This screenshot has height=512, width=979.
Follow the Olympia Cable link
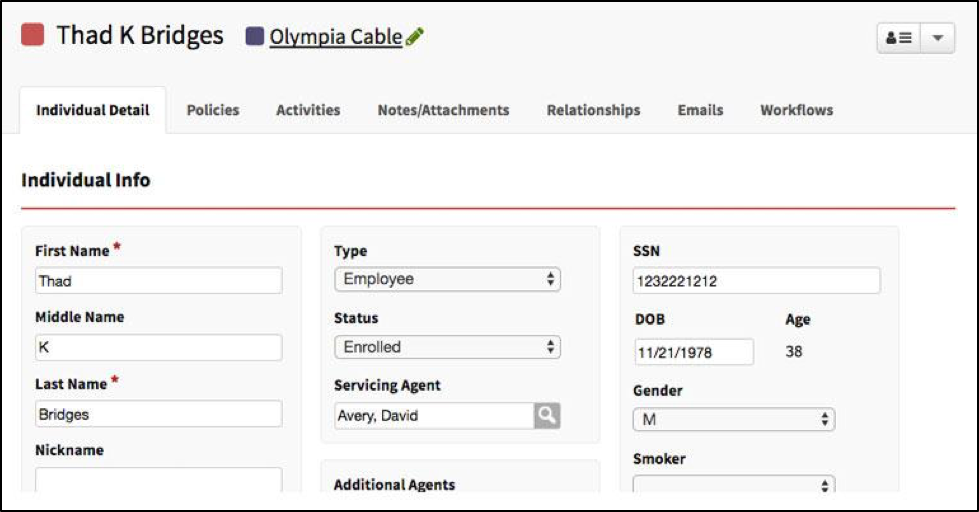tap(336, 37)
